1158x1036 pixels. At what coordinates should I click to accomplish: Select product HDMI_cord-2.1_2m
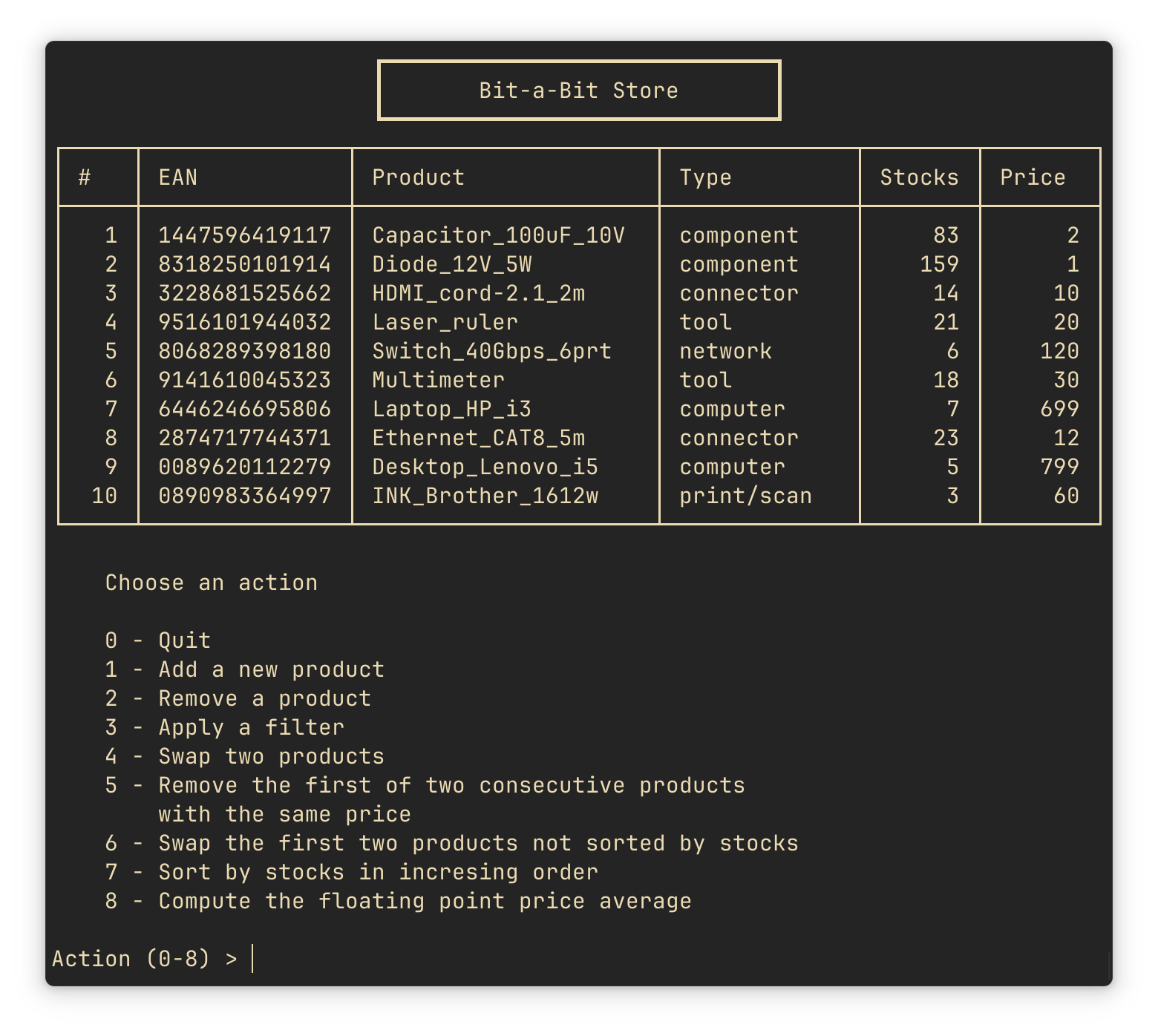[479, 293]
